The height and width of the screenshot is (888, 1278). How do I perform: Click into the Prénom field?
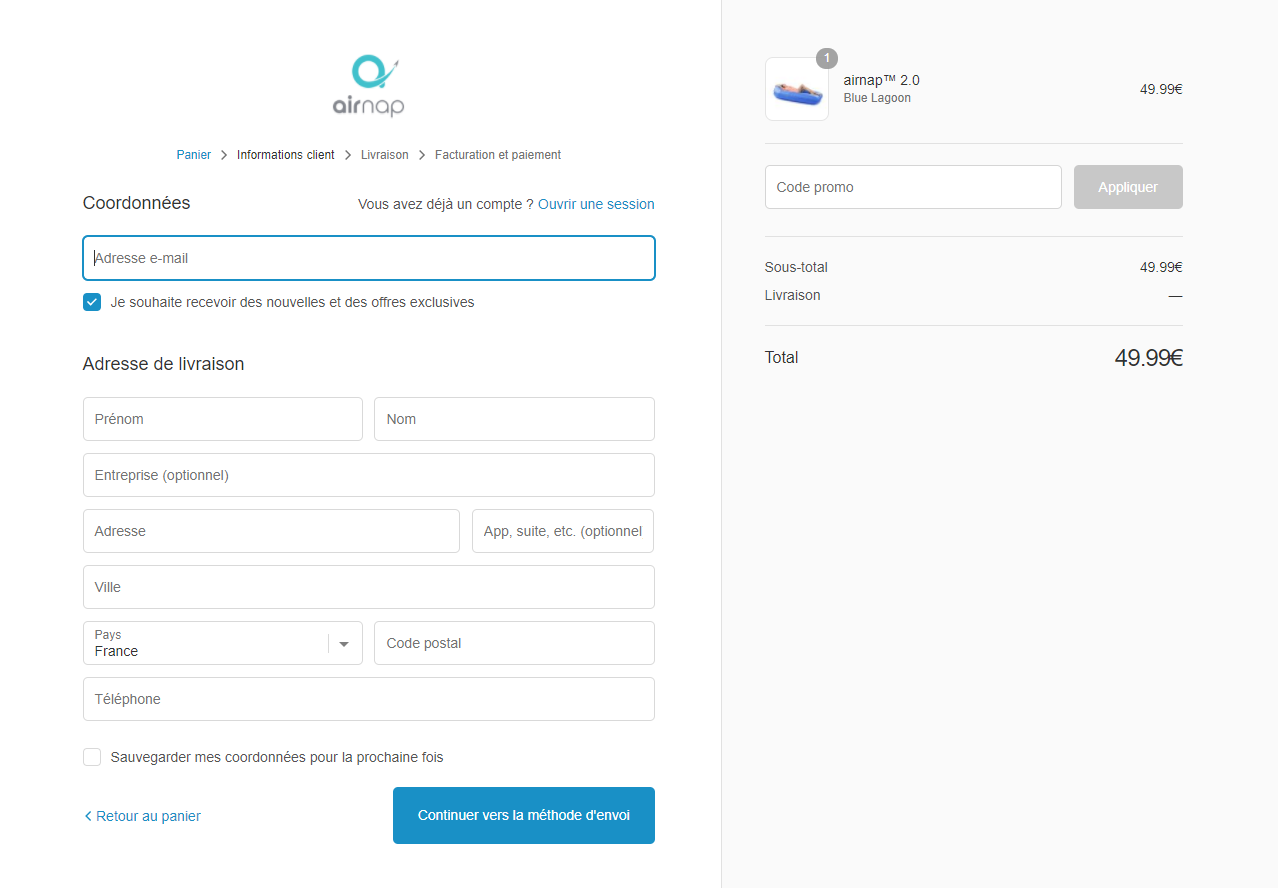223,419
